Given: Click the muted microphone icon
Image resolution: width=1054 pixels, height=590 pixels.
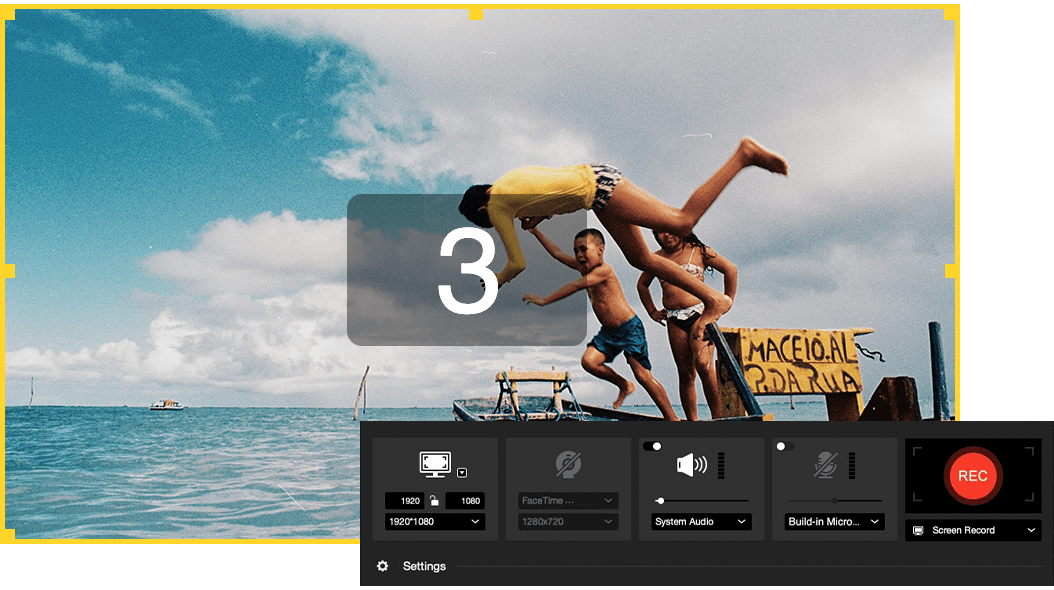Looking at the screenshot, I should pos(825,464).
